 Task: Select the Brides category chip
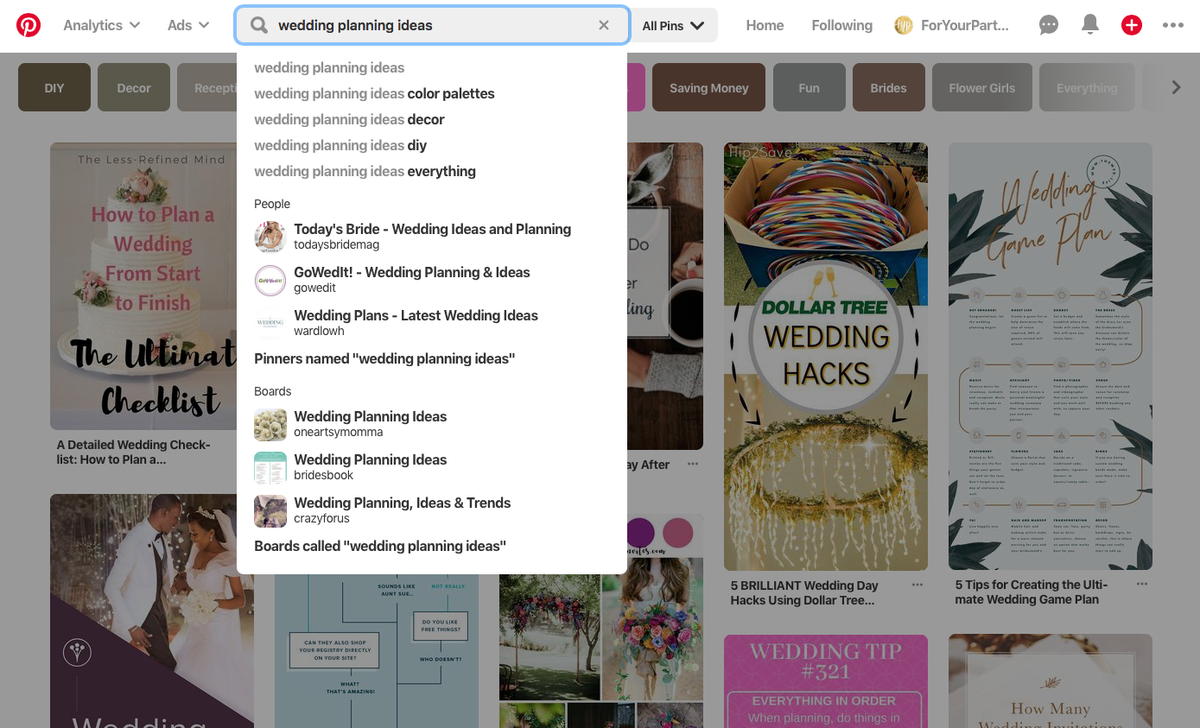click(x=888, y=87)
